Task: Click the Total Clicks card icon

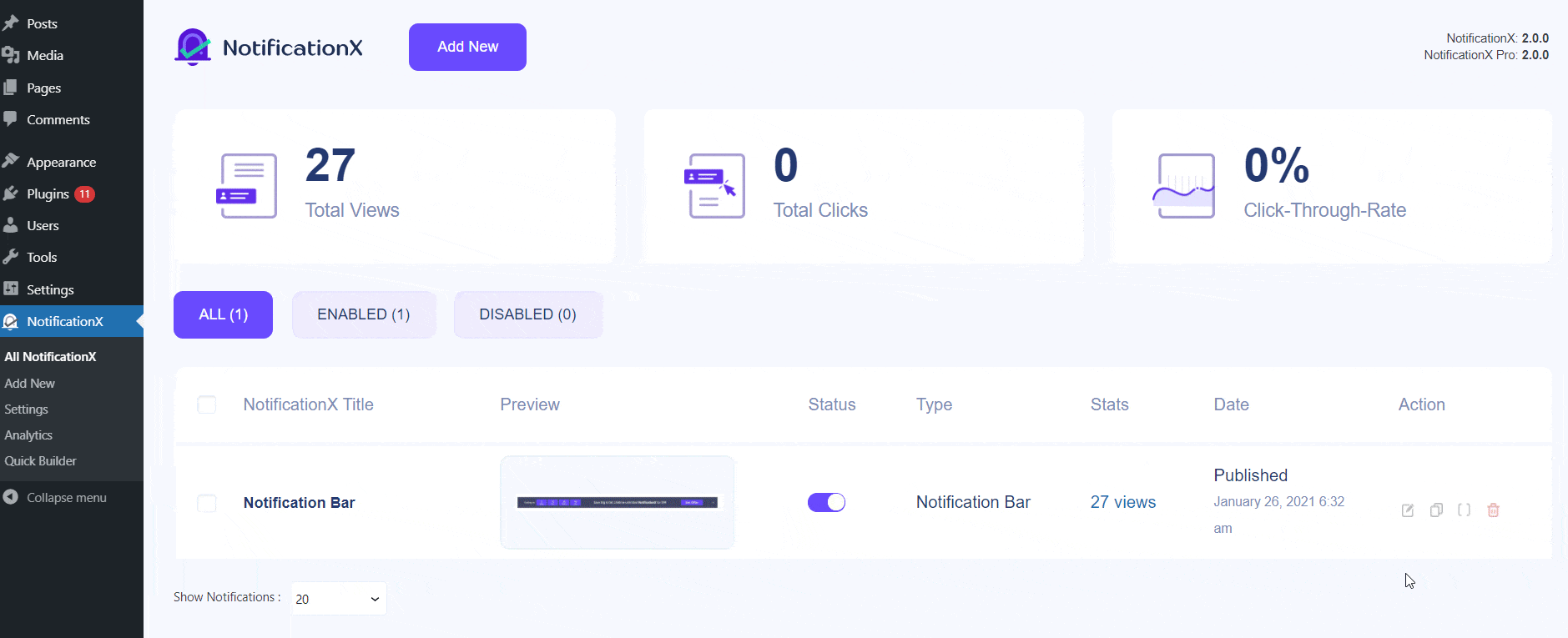Action: pos(714,186)
